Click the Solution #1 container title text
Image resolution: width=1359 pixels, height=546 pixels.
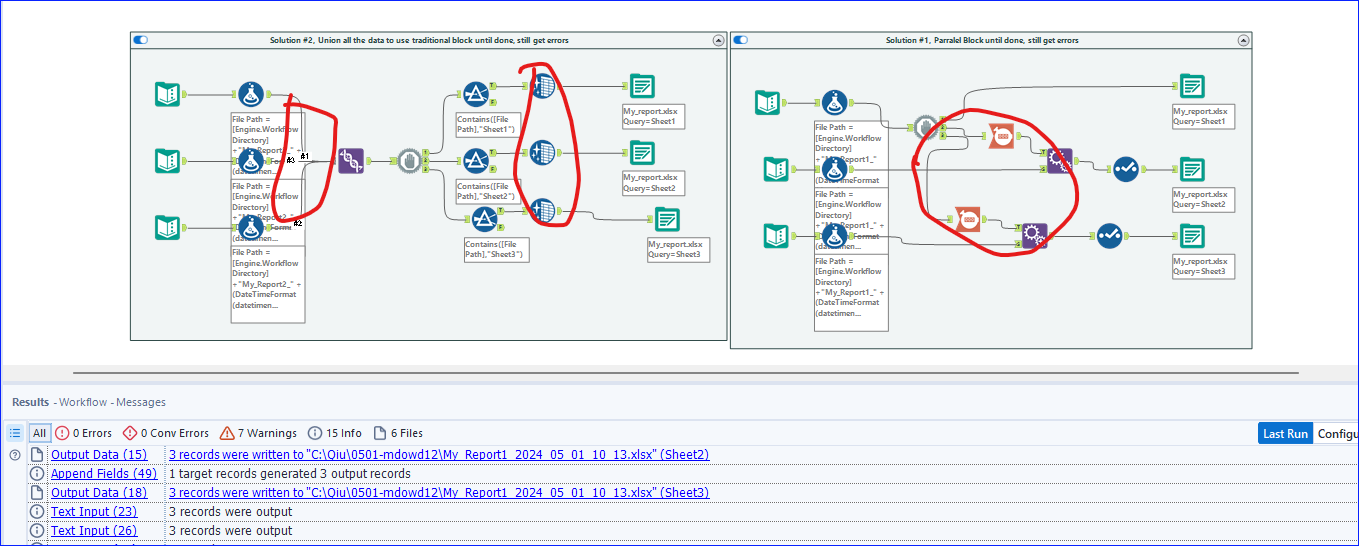click(982, 40)
